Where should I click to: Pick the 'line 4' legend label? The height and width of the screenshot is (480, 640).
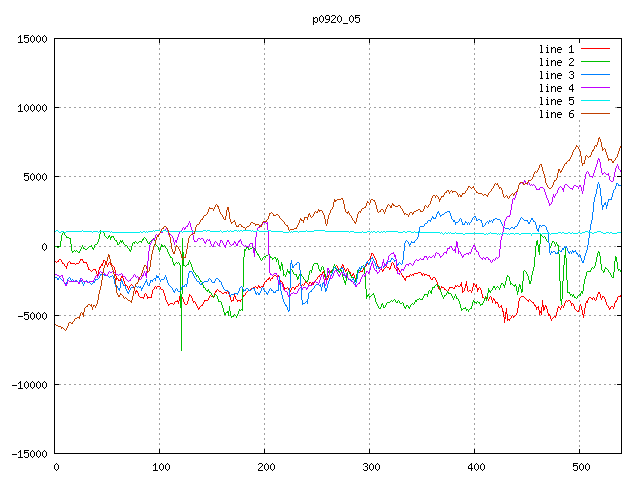coord(557,88)
